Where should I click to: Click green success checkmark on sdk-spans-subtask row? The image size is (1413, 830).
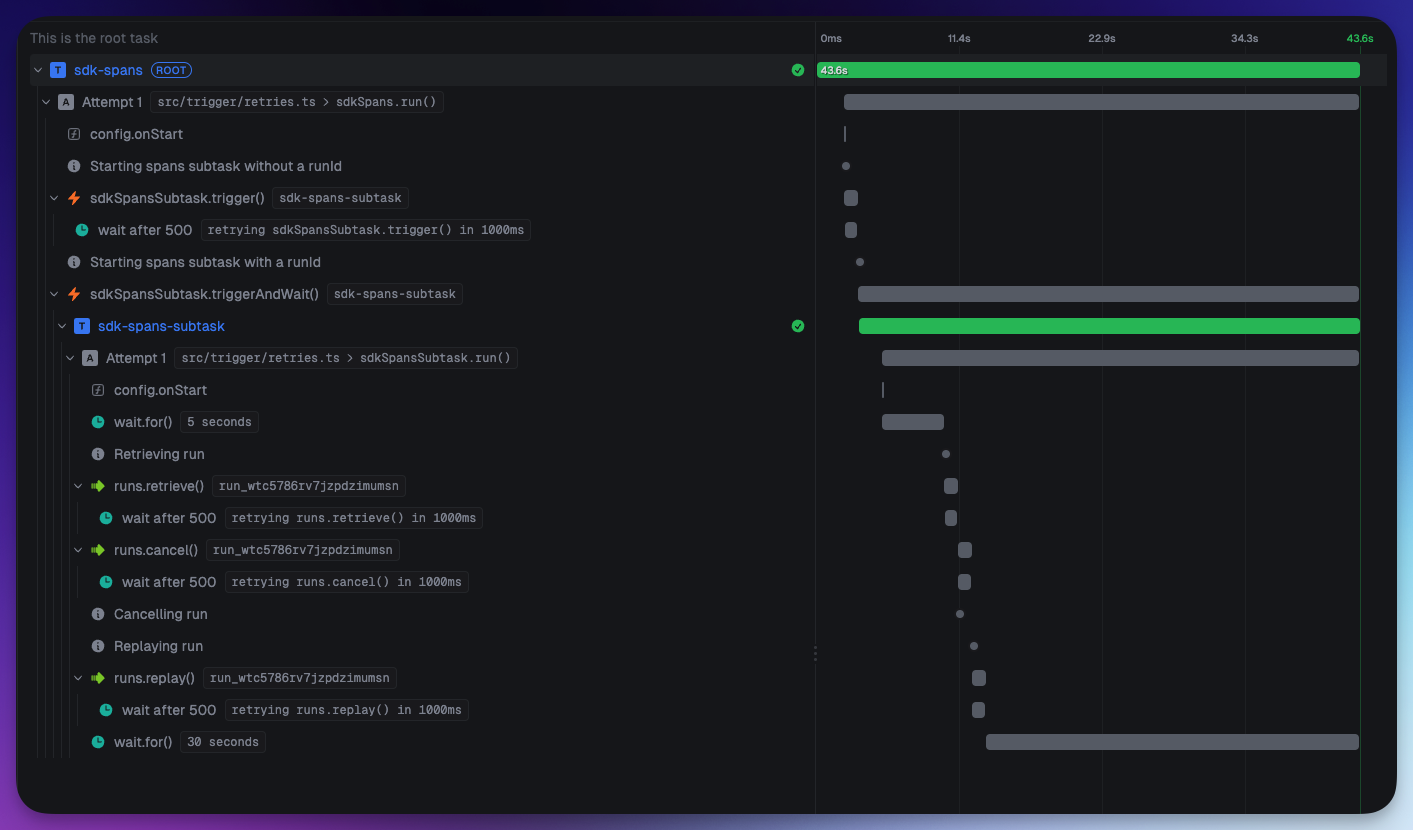point(798,326)
